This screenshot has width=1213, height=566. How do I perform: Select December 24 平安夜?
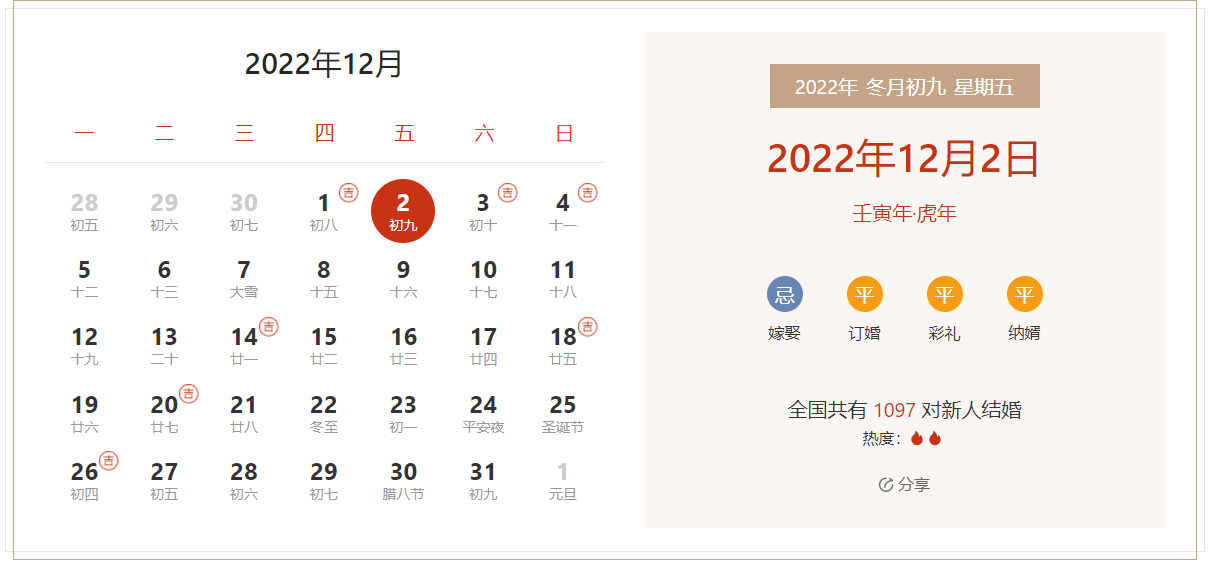483,414
